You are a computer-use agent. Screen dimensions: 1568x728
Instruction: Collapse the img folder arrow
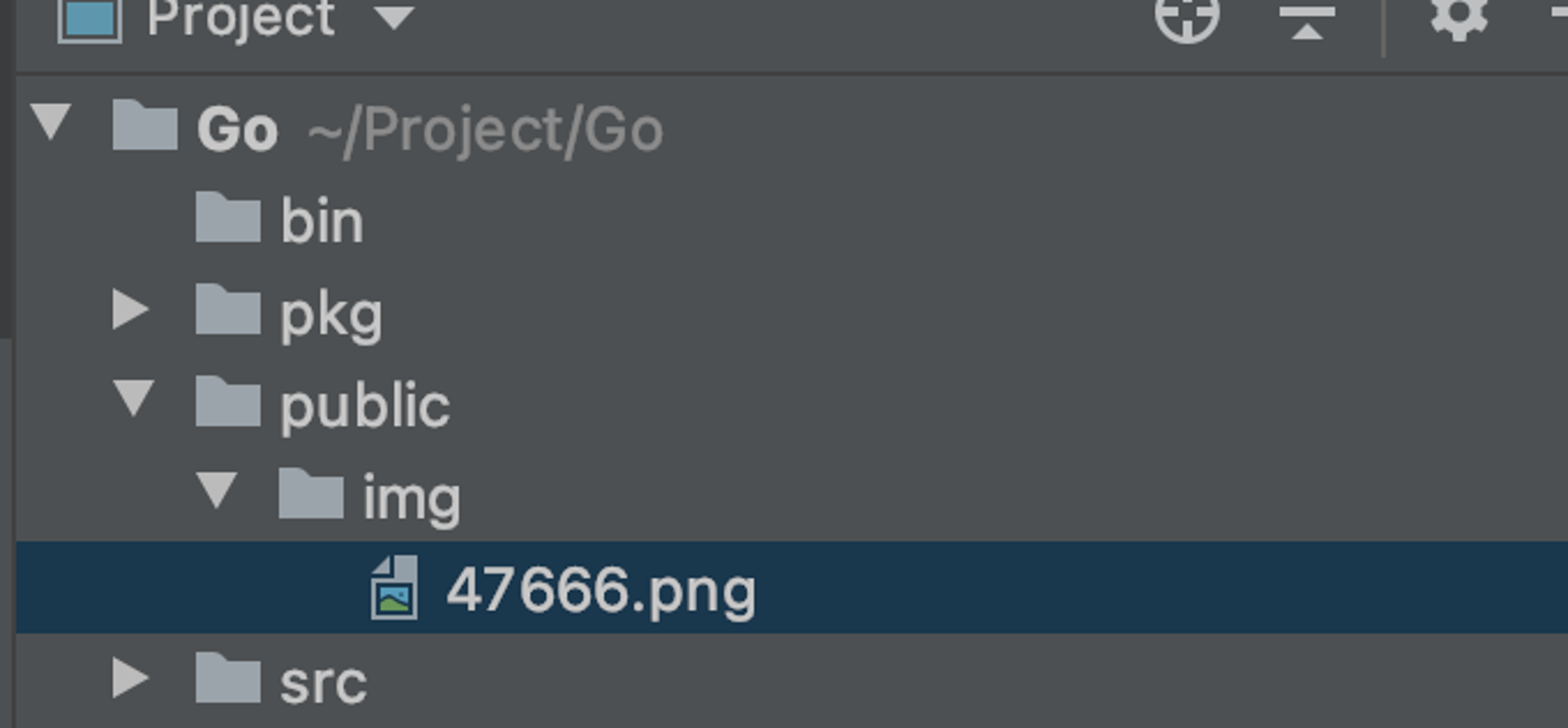(x=217, y=491)
